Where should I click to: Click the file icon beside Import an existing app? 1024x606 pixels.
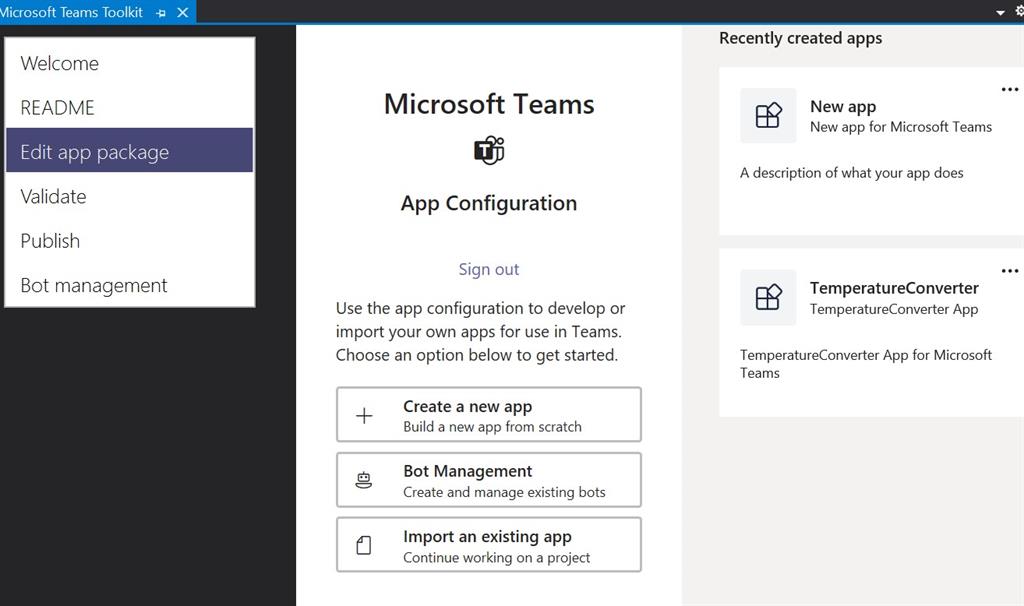point(364,545)
